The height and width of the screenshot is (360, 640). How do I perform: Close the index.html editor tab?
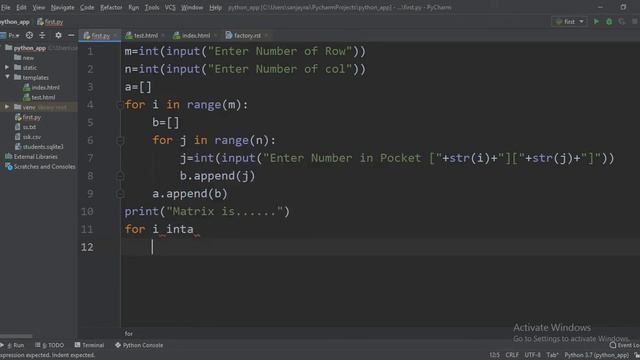(216, 36)
